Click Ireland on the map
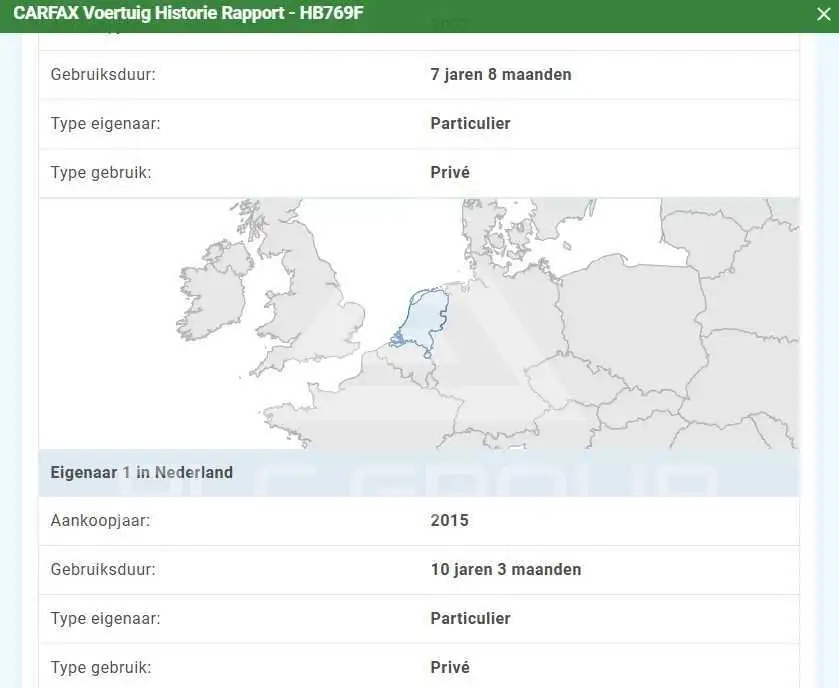 click(x=213, y=294)
